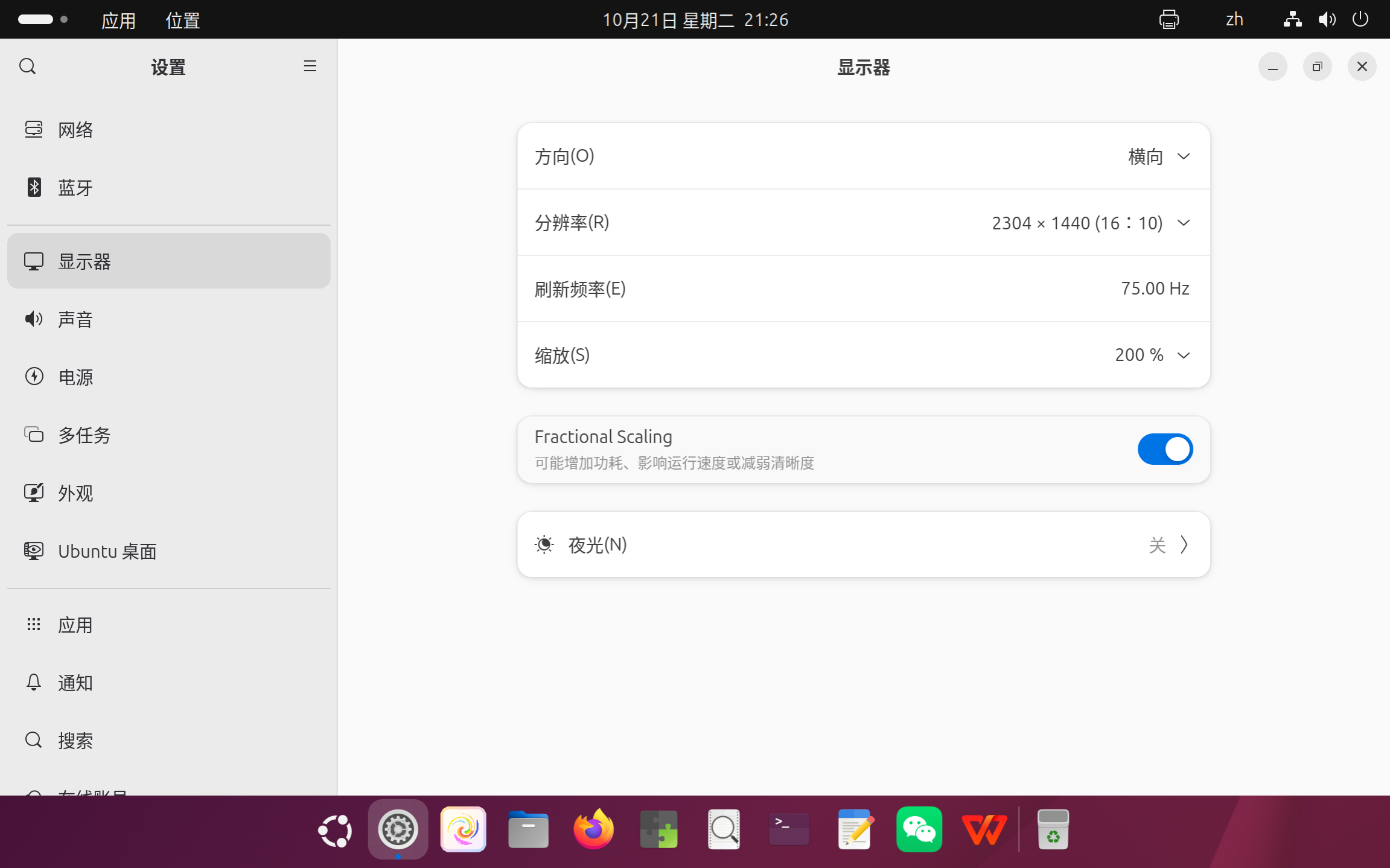The image size is (1390, 868).
Task: Click the 75.00 Hz refresh rate value
Action: [1155, 289]
